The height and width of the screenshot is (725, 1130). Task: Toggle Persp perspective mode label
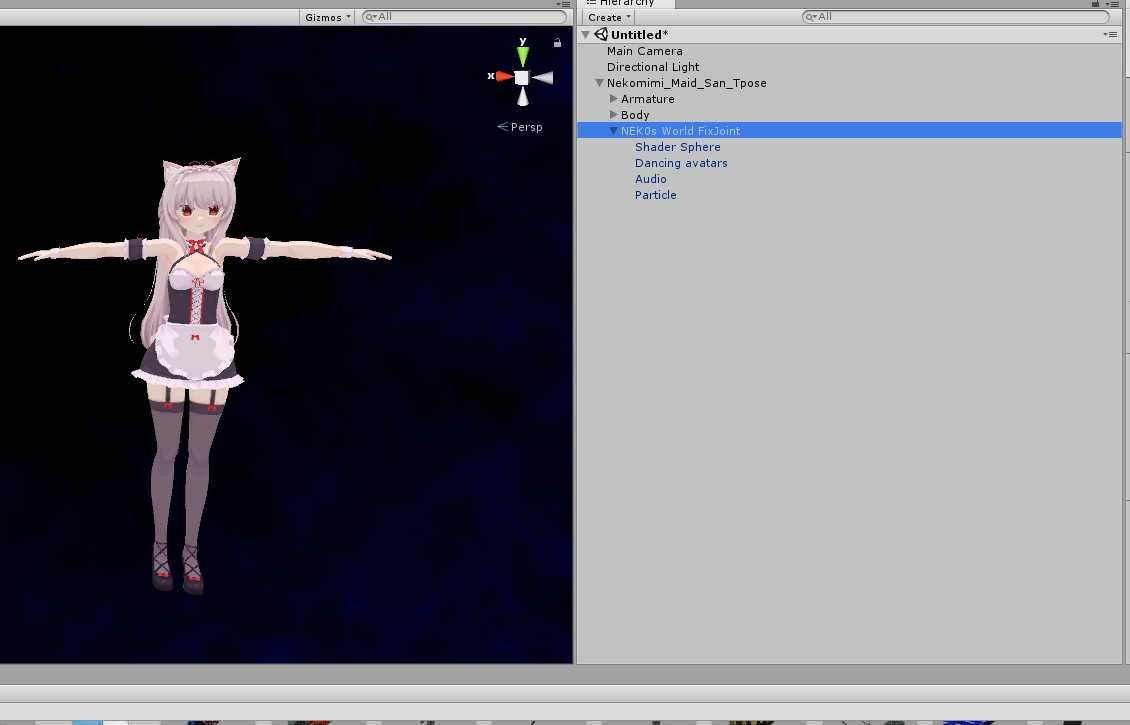point(520,127)
